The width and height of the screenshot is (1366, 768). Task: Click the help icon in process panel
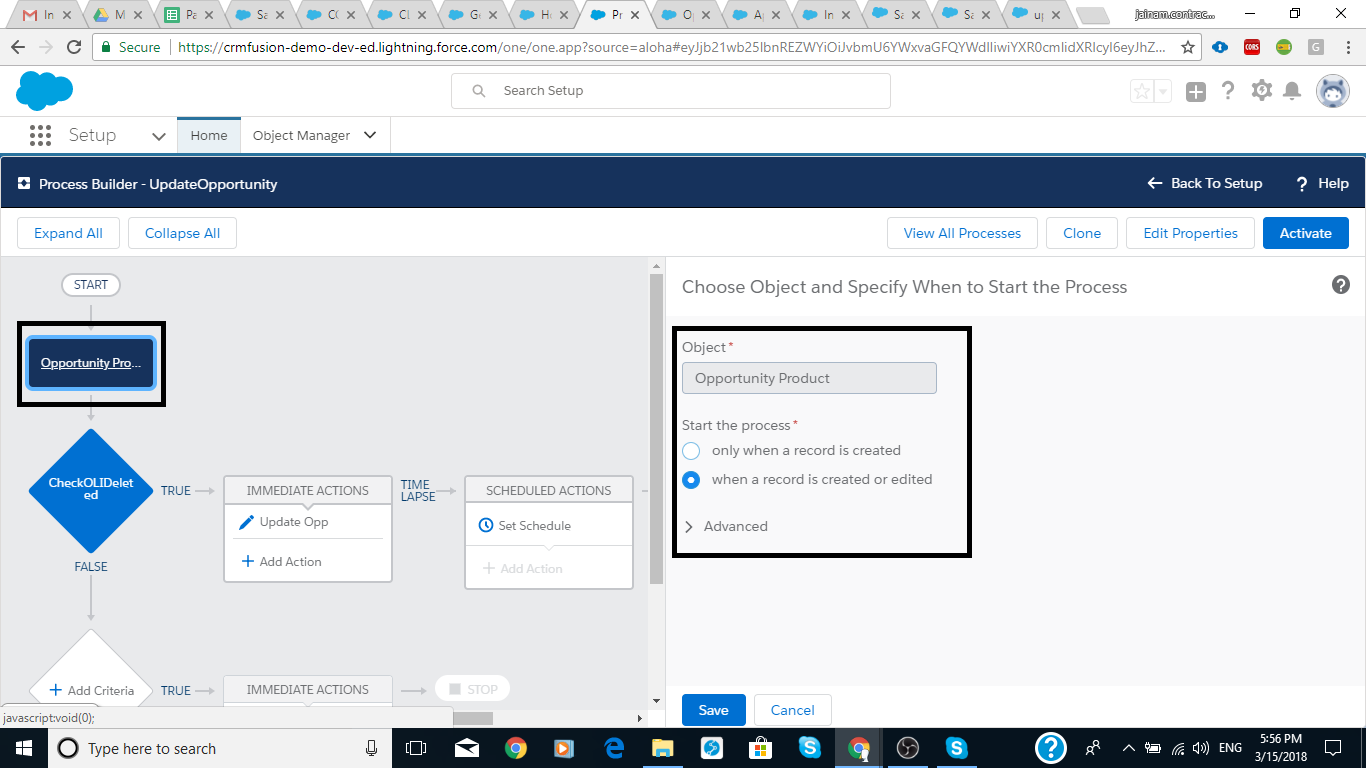click(x=1341, y=285)
